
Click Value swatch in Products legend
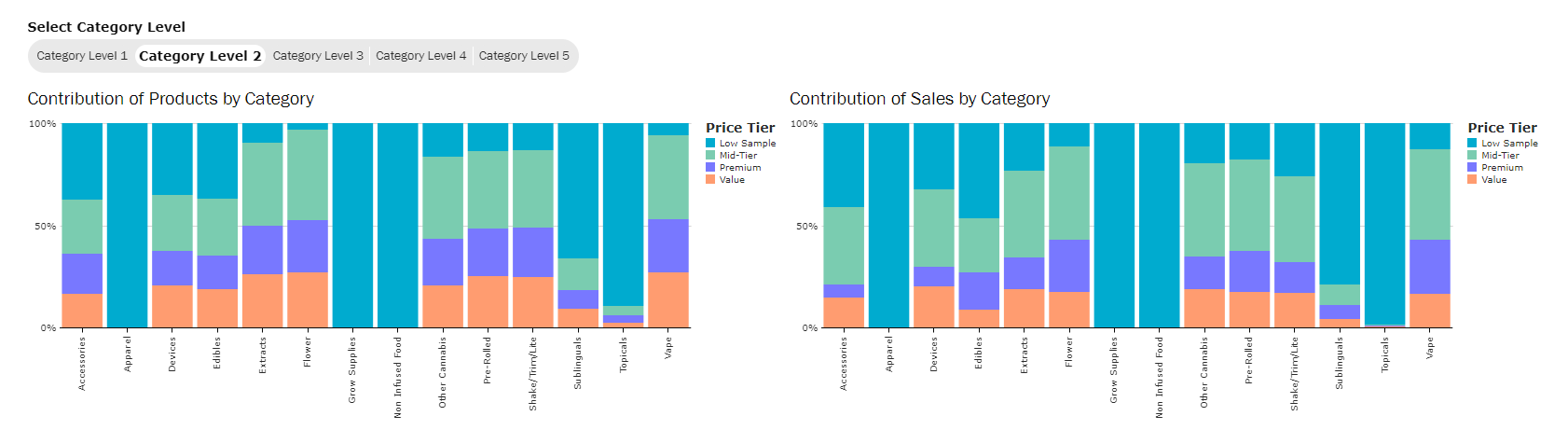tap(710, 180)
